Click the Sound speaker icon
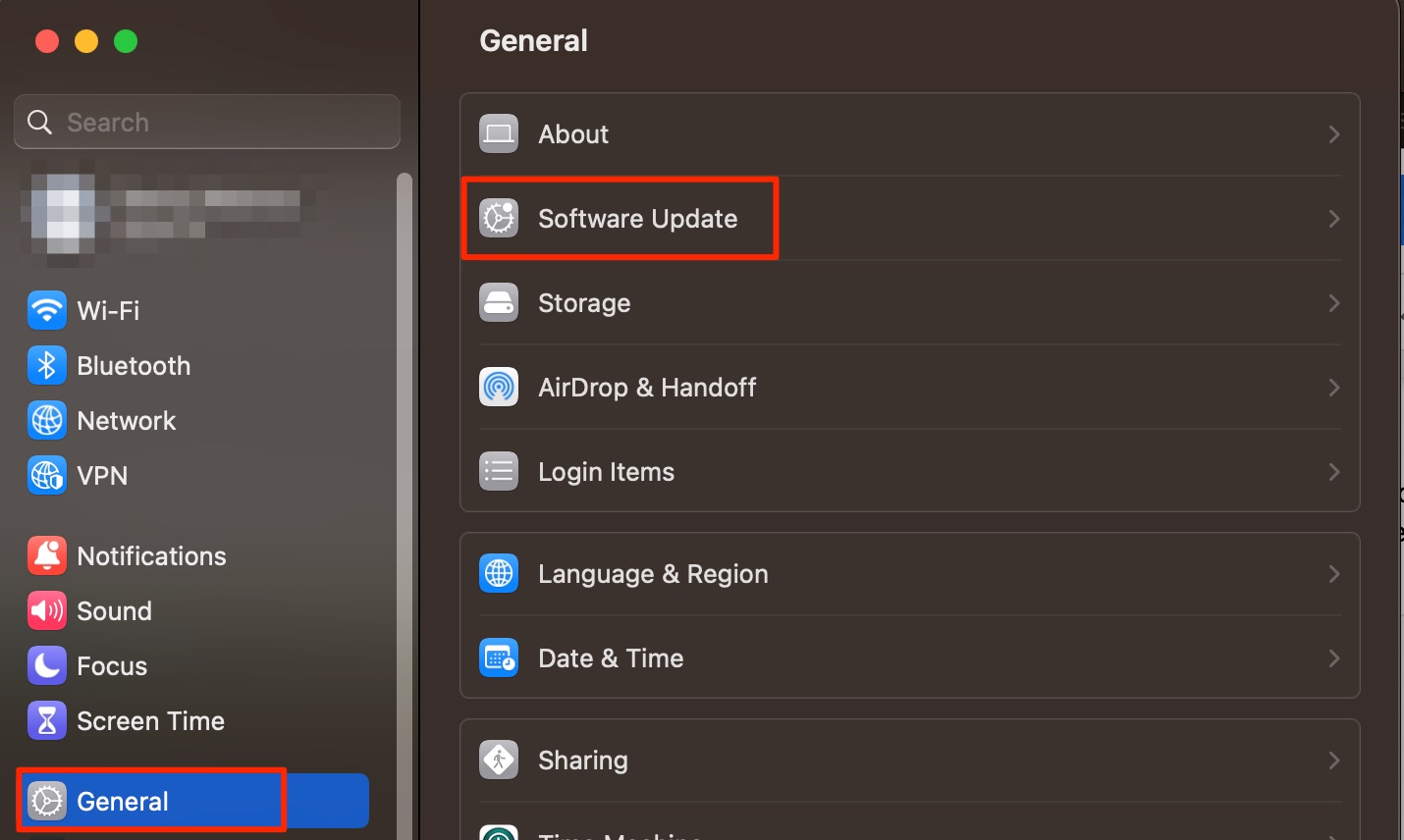 [x=47, y=611]
